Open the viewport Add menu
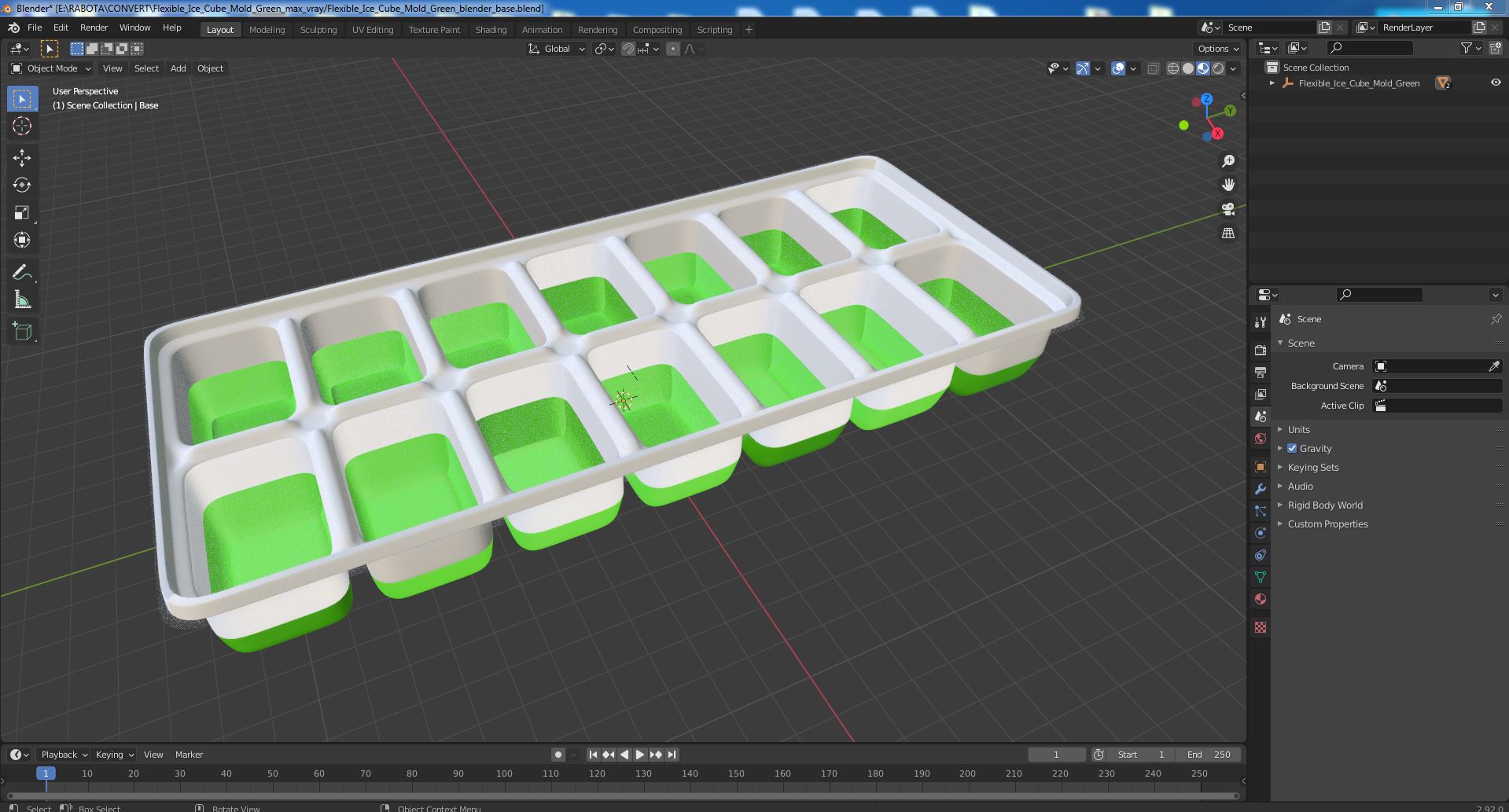Screen dimensions: 1509x812 pos(179,68)
